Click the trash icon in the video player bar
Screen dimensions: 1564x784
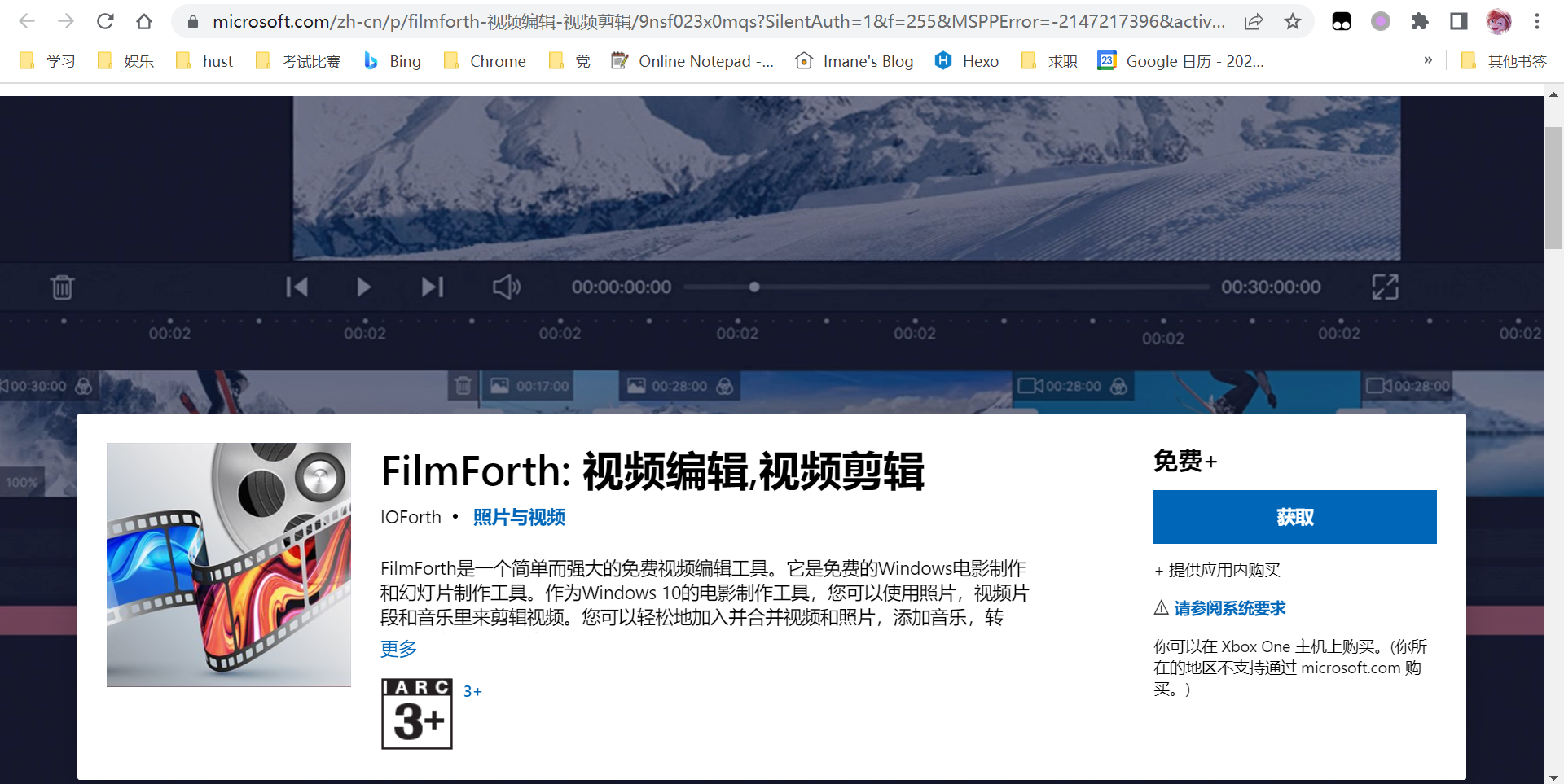coord(62,287)
